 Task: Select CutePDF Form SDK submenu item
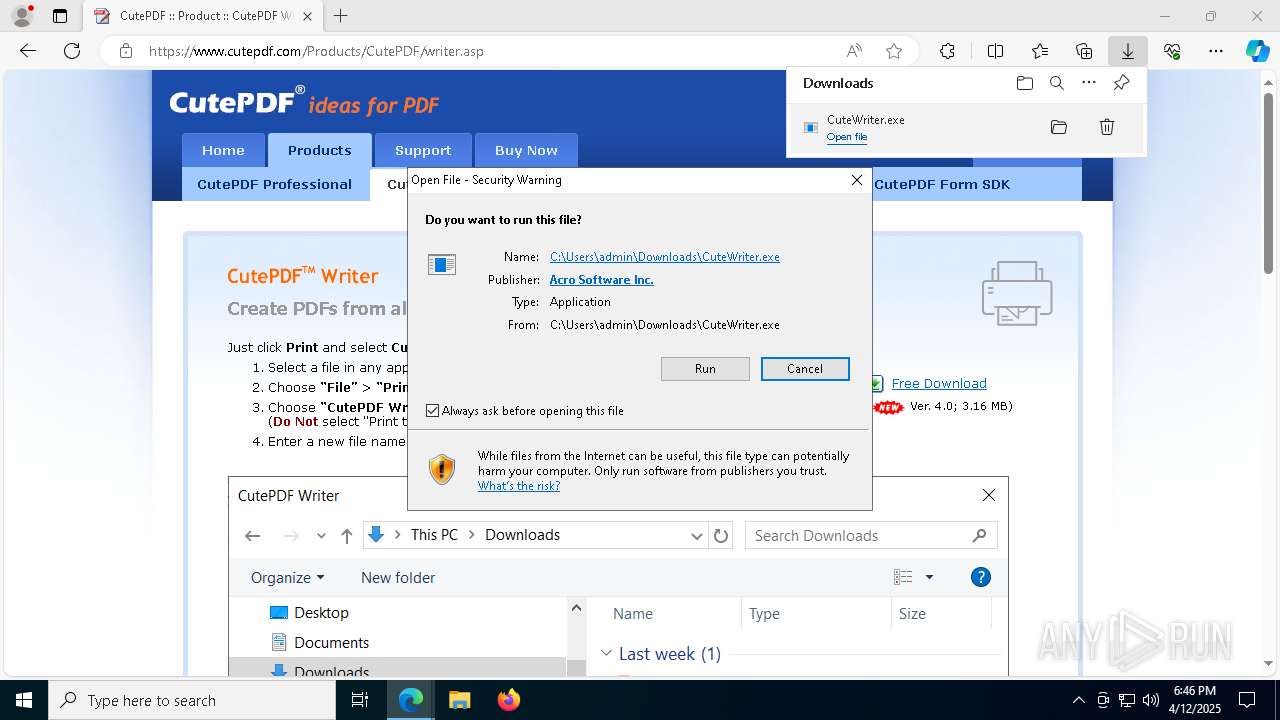click(942, 184)
